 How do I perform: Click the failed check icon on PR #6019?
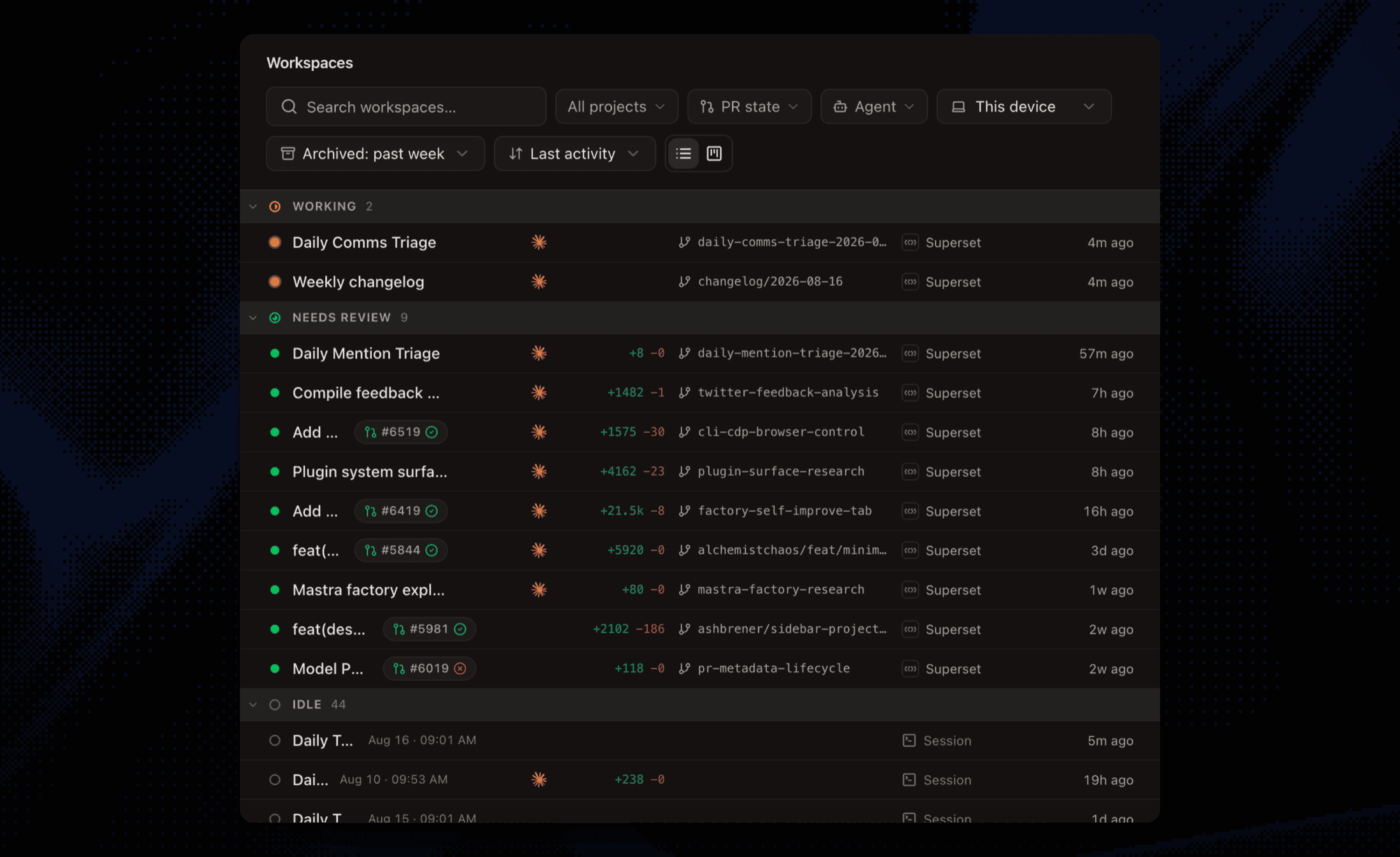pos(460,668)
